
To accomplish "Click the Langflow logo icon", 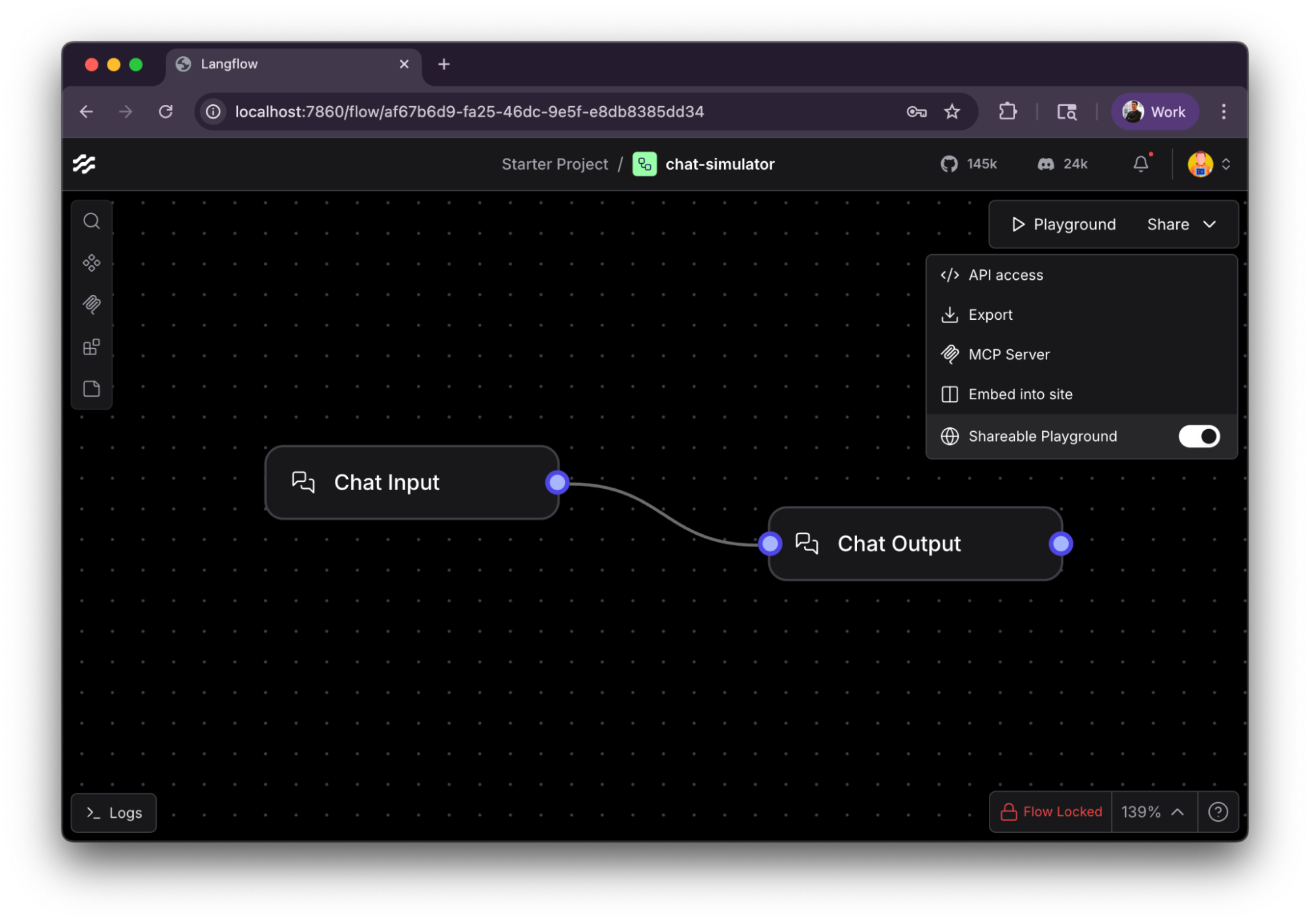I will tap(84, 164).
